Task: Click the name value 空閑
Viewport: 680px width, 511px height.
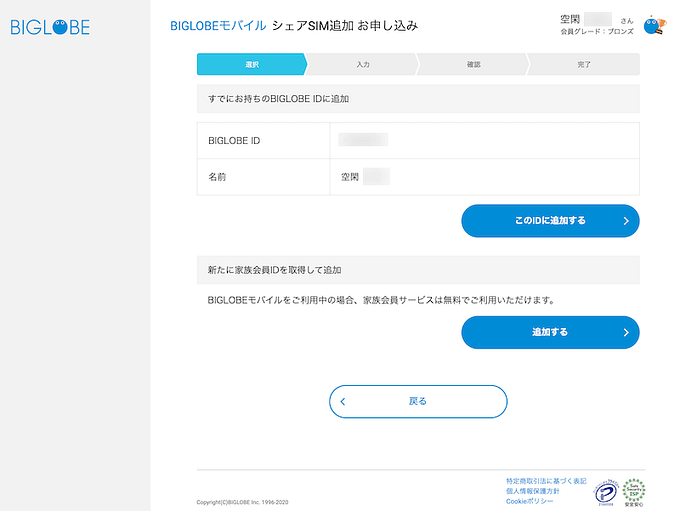Action: 350,177
